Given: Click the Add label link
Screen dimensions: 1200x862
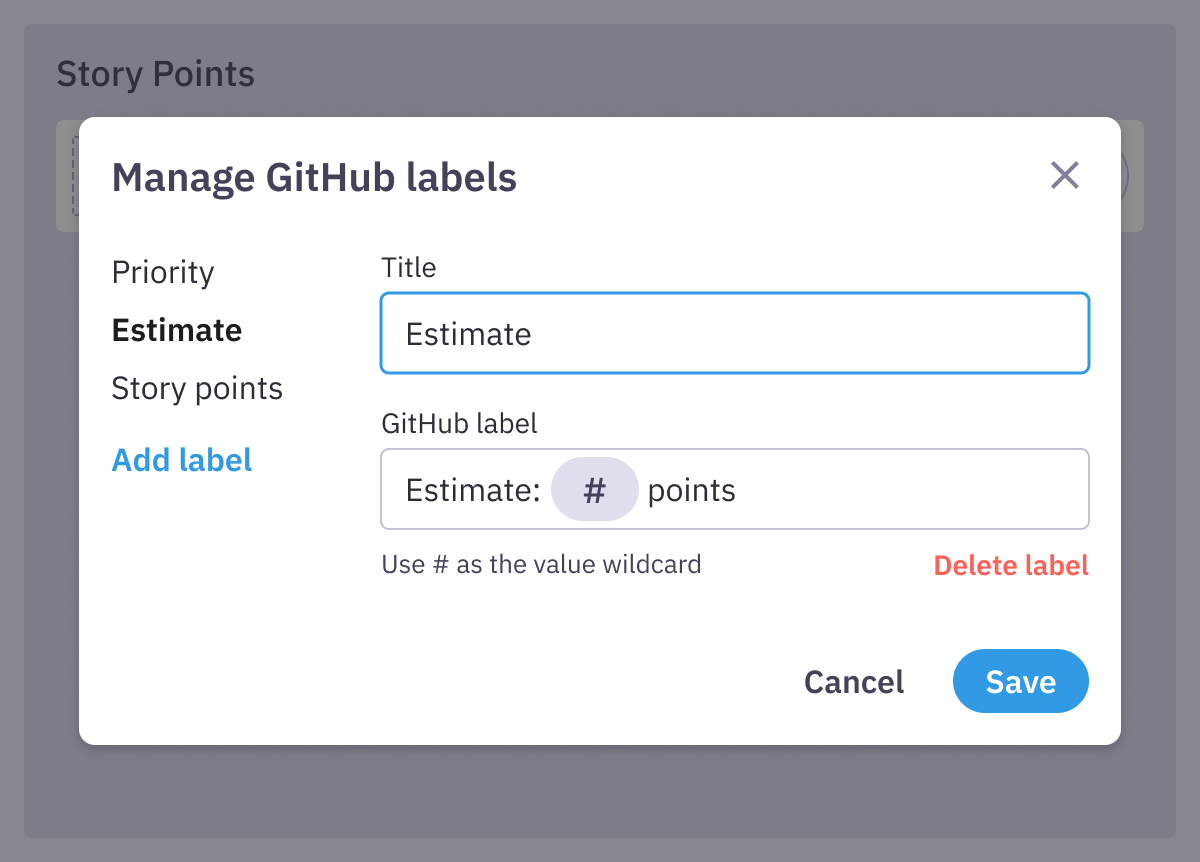Looking at the screenshot, I should pyautogui.click(x=182, y=460).
